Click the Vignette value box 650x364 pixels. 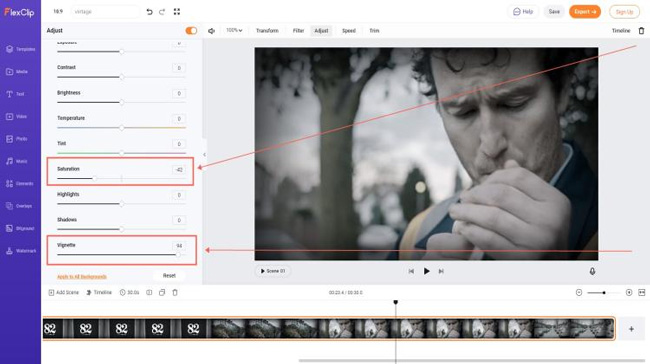click(179, 246)
